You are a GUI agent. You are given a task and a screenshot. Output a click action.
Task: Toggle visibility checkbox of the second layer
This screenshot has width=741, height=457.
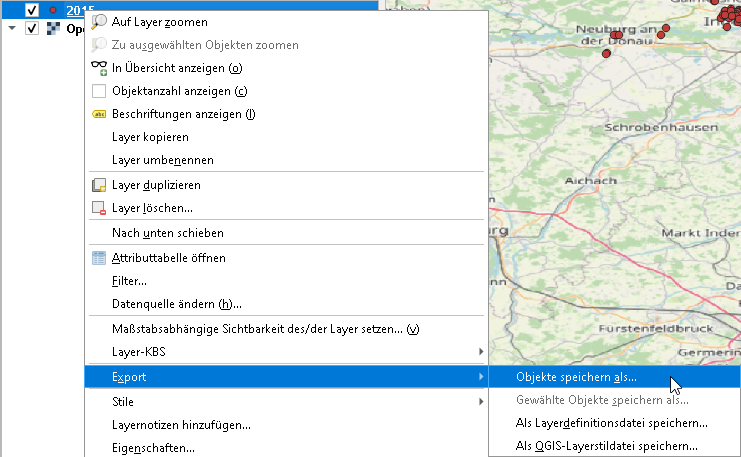(32, 28)
